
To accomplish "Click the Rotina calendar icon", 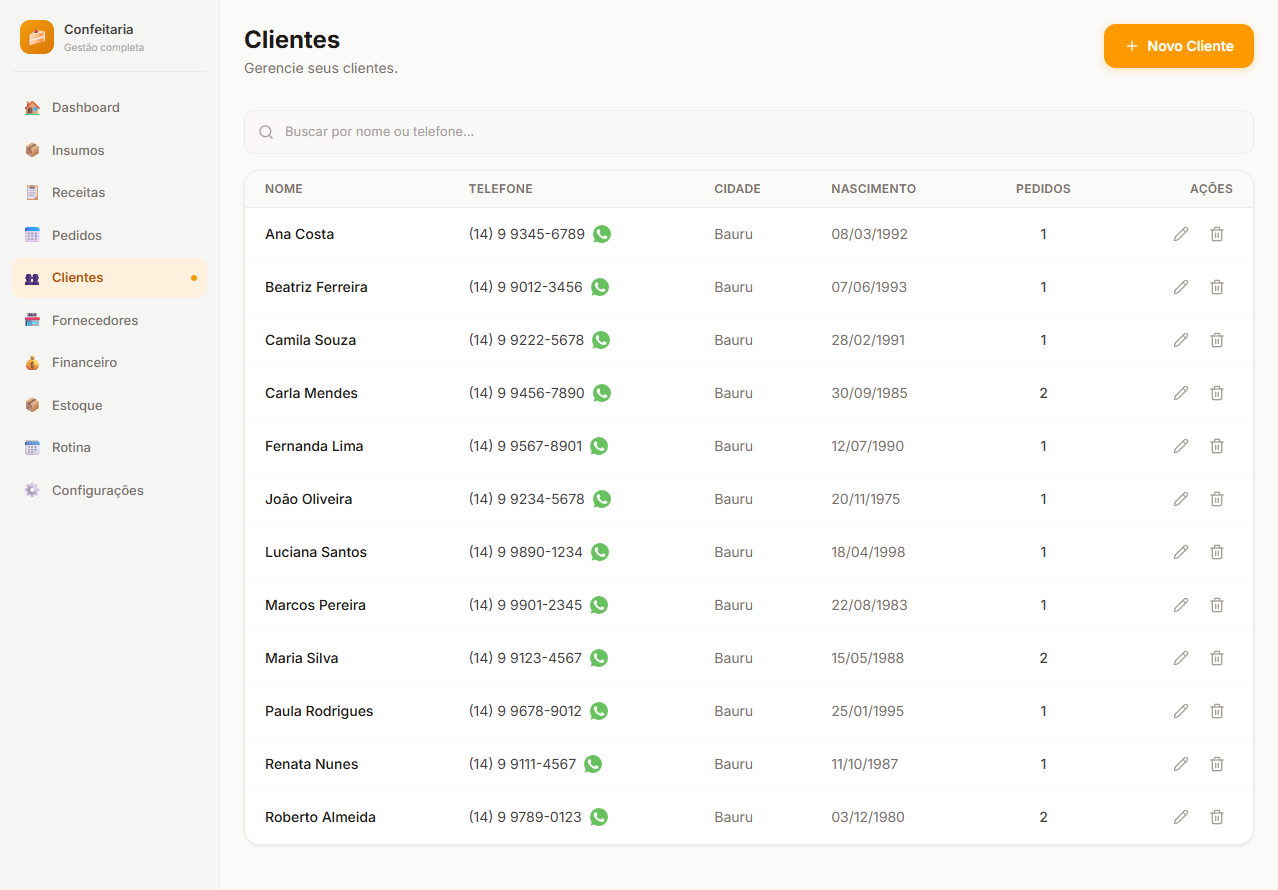I will [x=33, y=447].
